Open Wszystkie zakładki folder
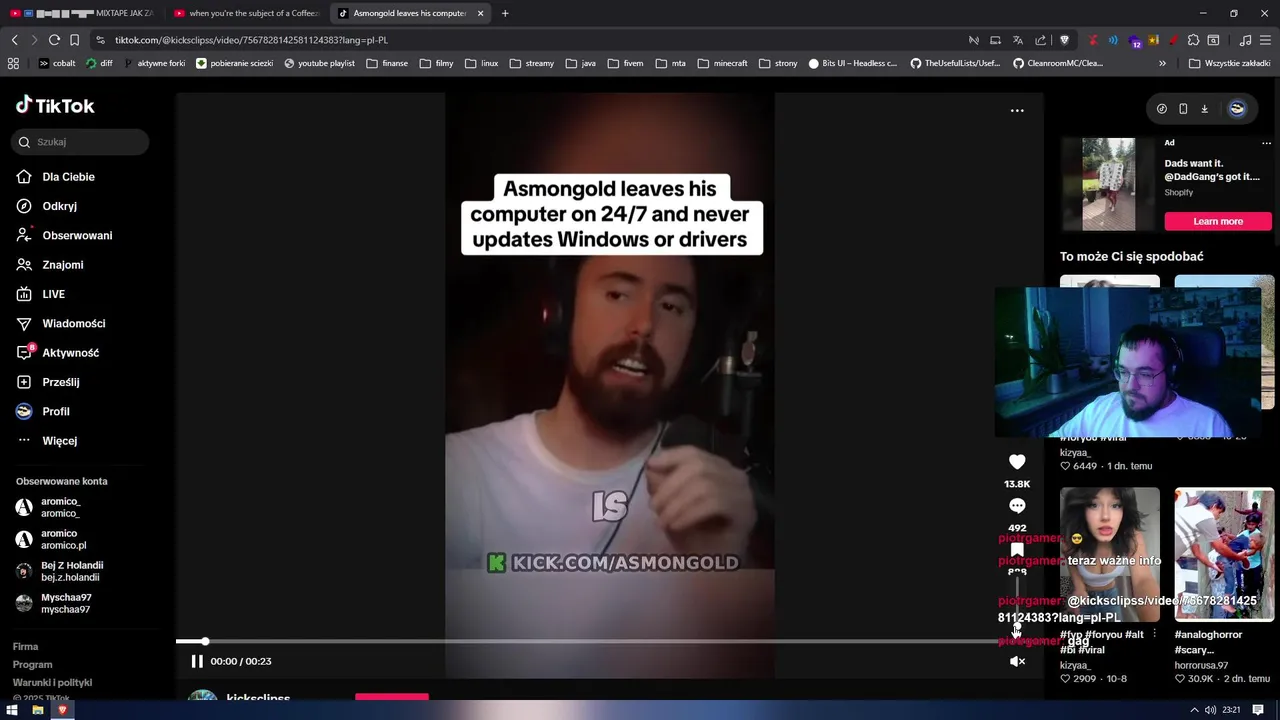The width and height of the screenshot is (1280, 720). click(1230, 63)
